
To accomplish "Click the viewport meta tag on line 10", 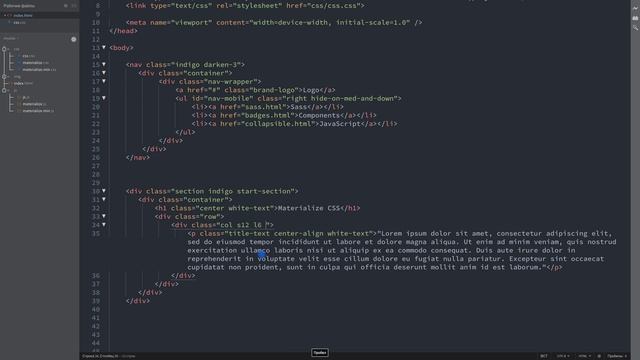I will pyautogui.click(x=274, y=22).
